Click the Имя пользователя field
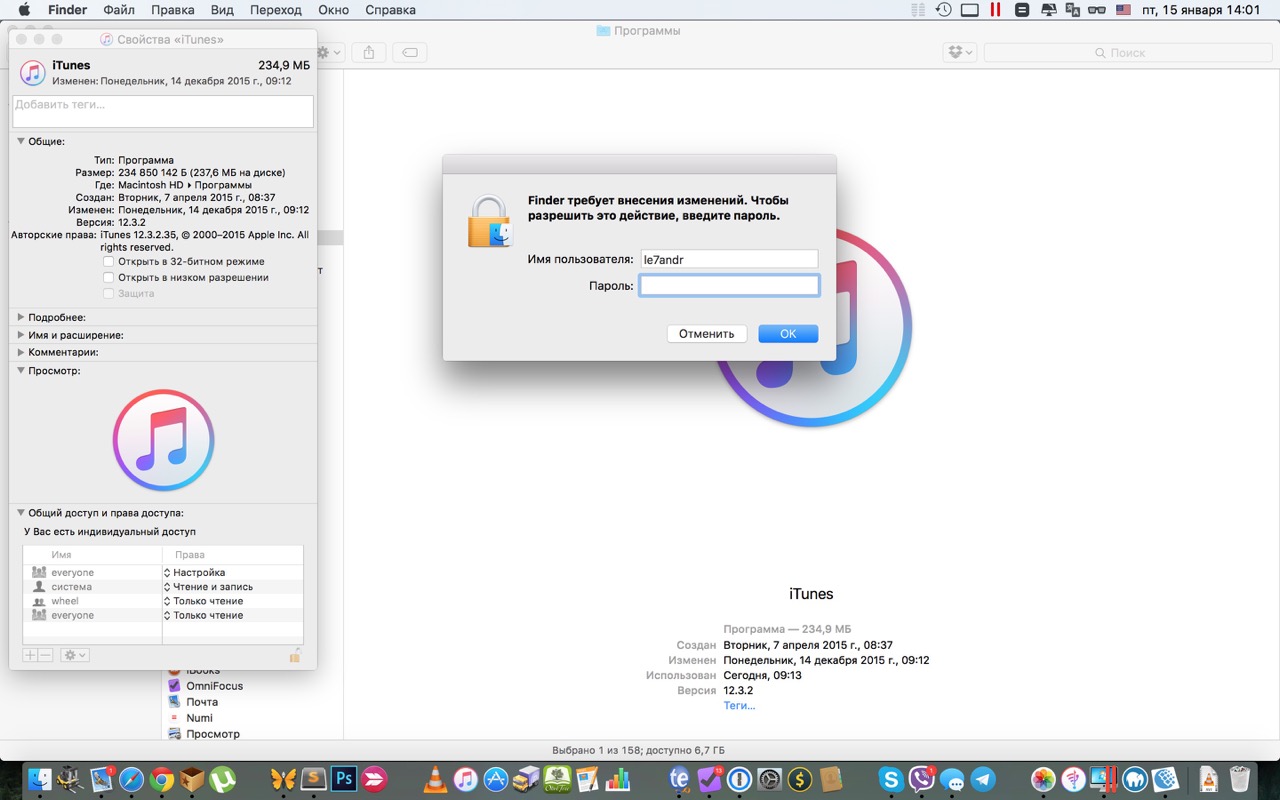Screen dimensions: 1280x800 [729, 259]
